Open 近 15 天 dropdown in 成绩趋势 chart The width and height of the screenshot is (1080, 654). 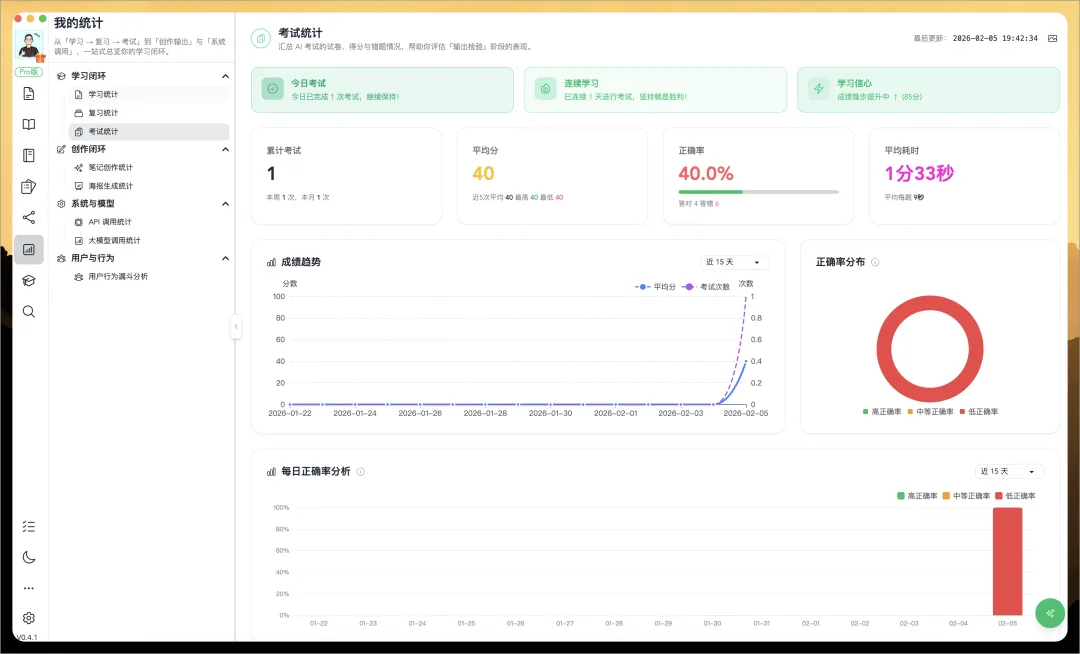click(735, 262)
